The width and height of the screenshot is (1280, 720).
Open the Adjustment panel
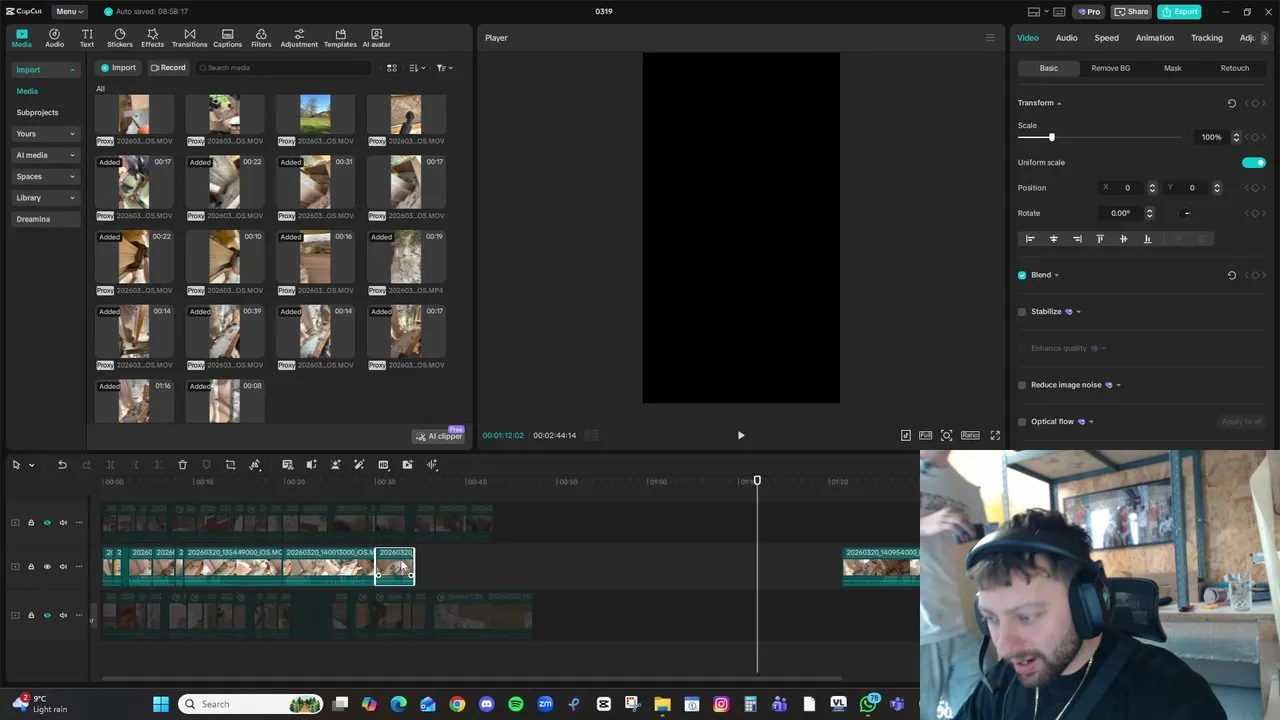tap(299, 38)
